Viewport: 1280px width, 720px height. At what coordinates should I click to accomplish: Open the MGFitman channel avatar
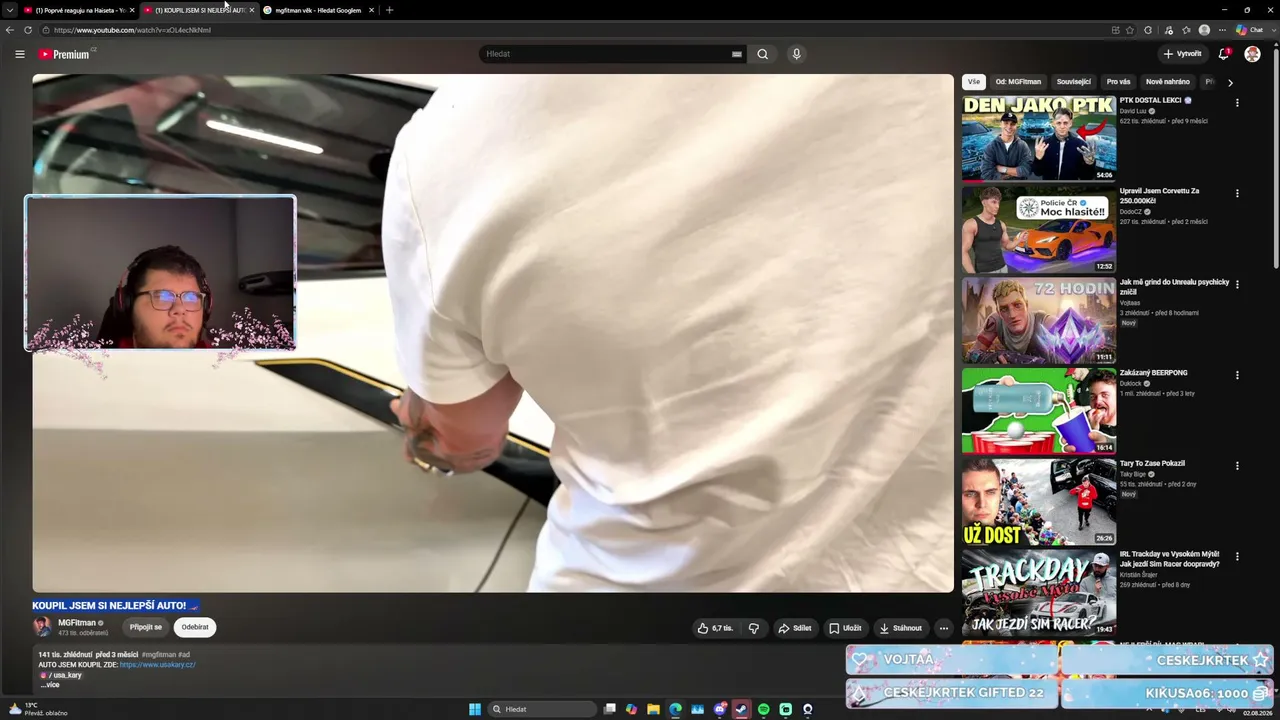click(x=42, y=627)
